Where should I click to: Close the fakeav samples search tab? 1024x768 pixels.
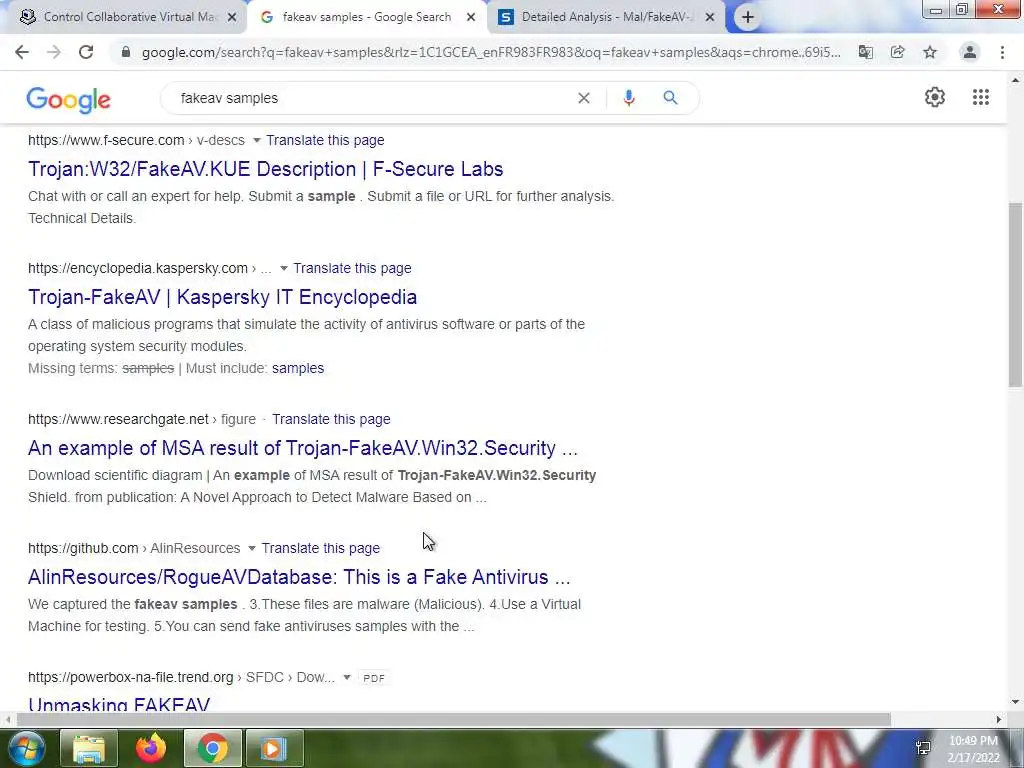pos(471,18)
